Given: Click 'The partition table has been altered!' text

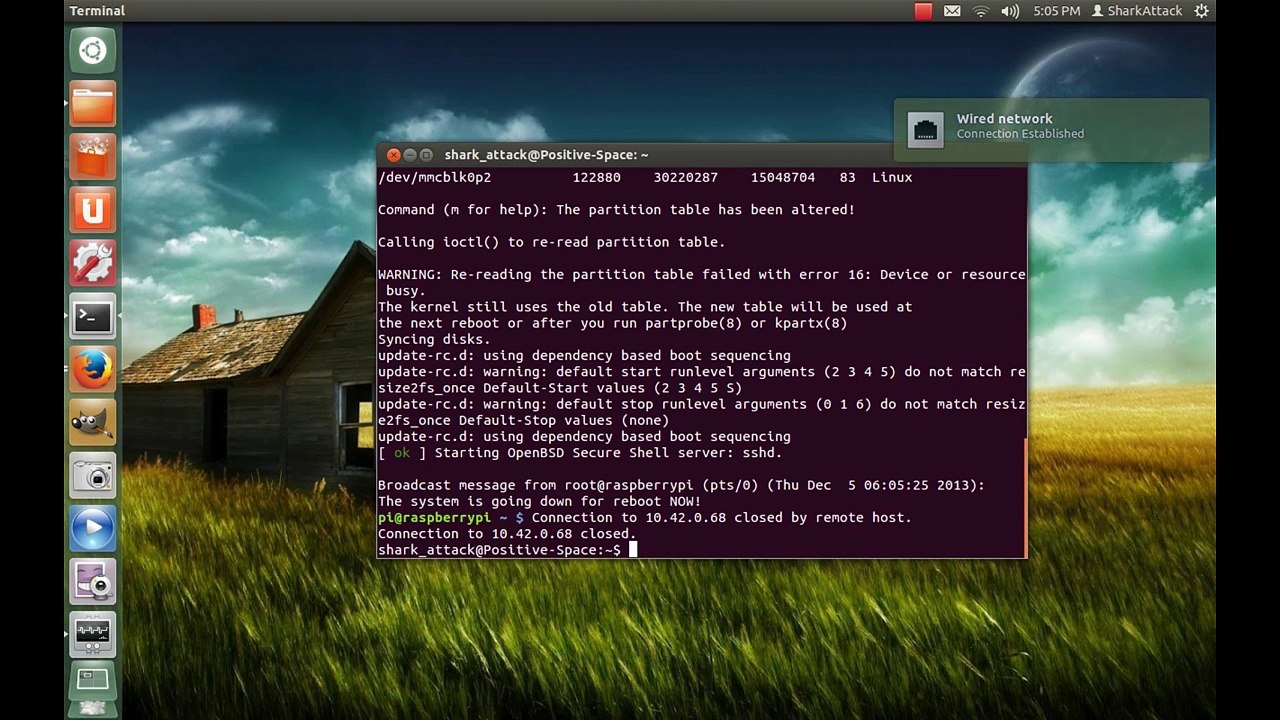Looking at the screenshot, I should [x=705, y=210].
